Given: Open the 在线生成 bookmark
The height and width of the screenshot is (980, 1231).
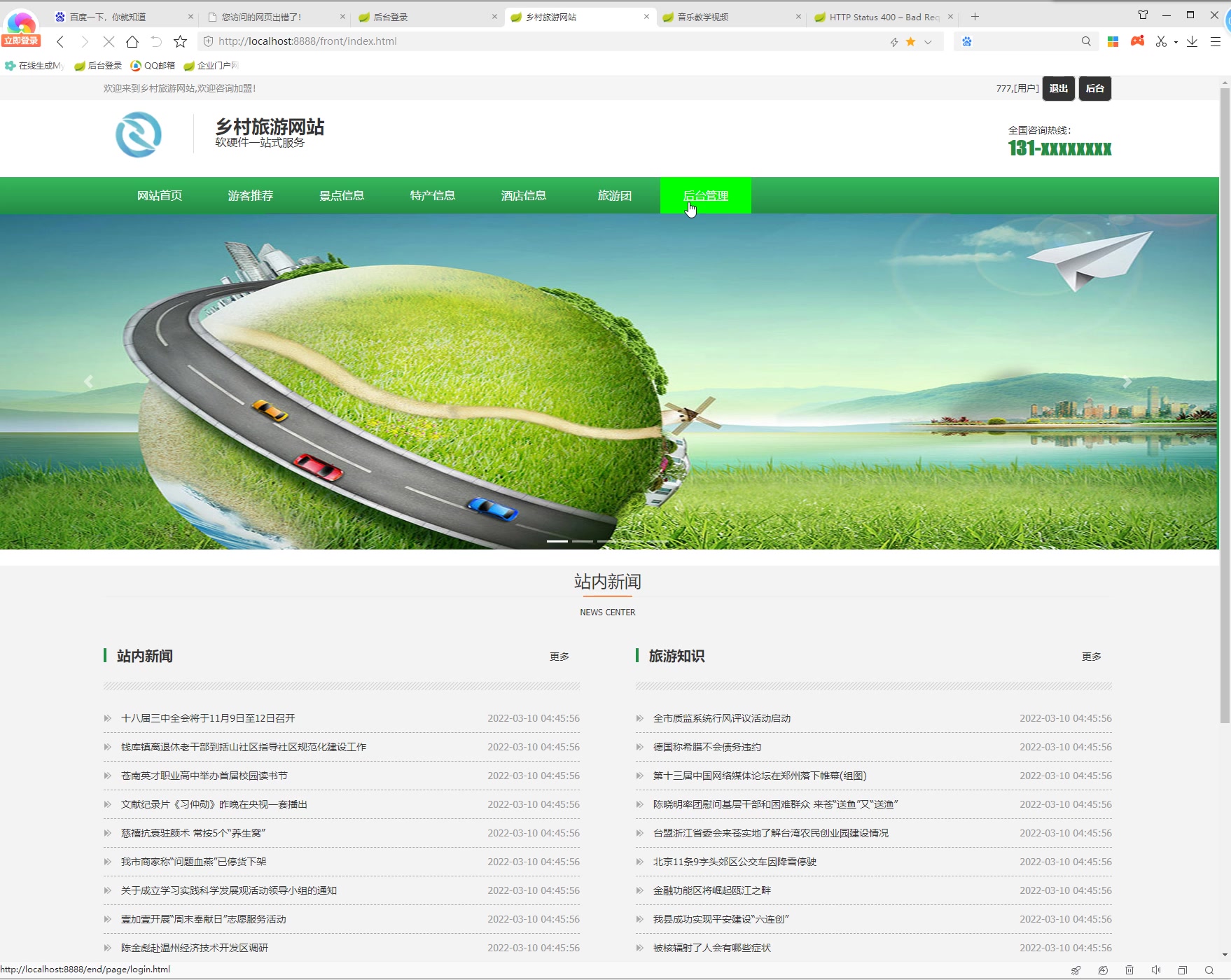Looking at the screenshot, I should (x=35, y=66).
